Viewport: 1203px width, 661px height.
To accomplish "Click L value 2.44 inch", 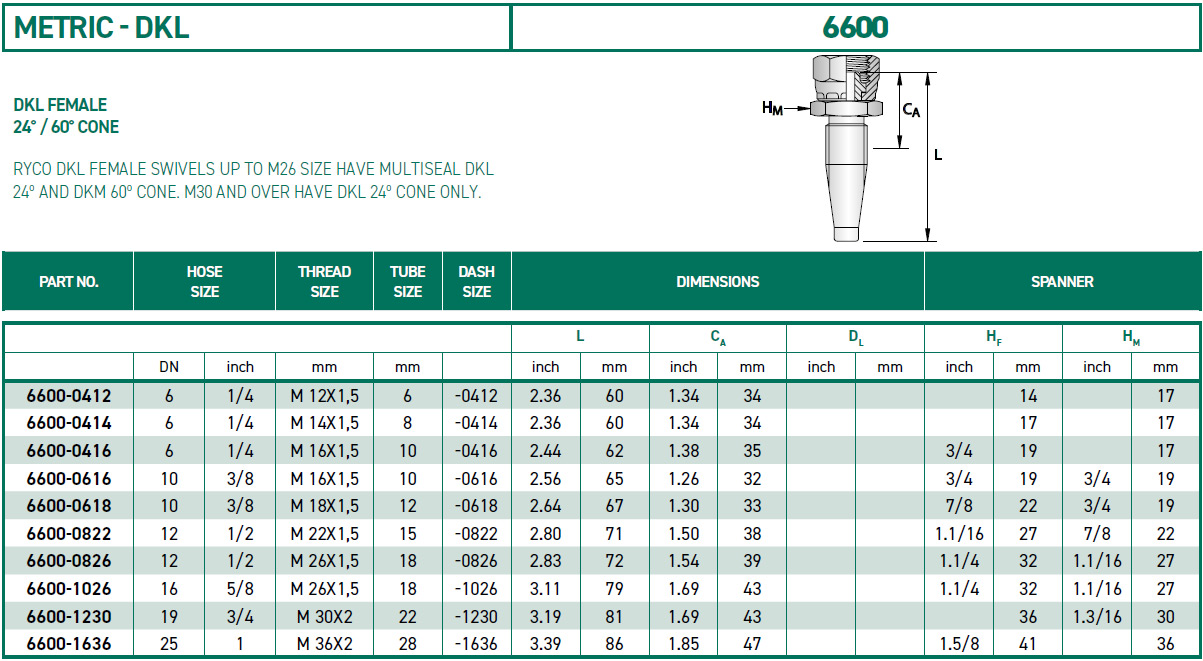I will 545,450.
